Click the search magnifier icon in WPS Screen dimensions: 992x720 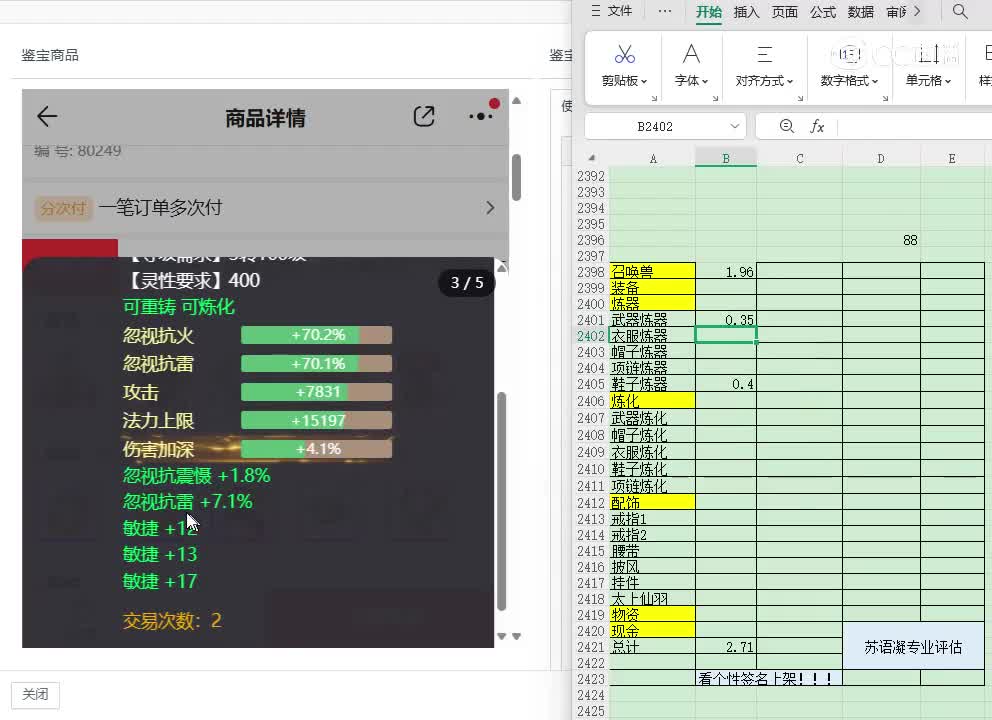(960, 11)
